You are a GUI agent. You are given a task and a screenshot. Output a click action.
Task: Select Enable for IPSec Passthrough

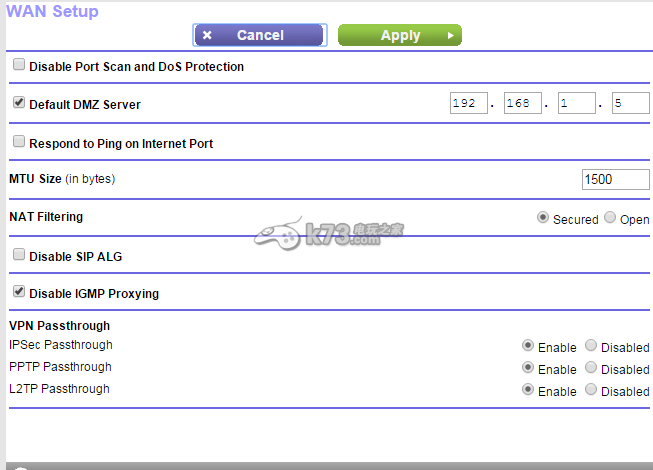[528, 346]
